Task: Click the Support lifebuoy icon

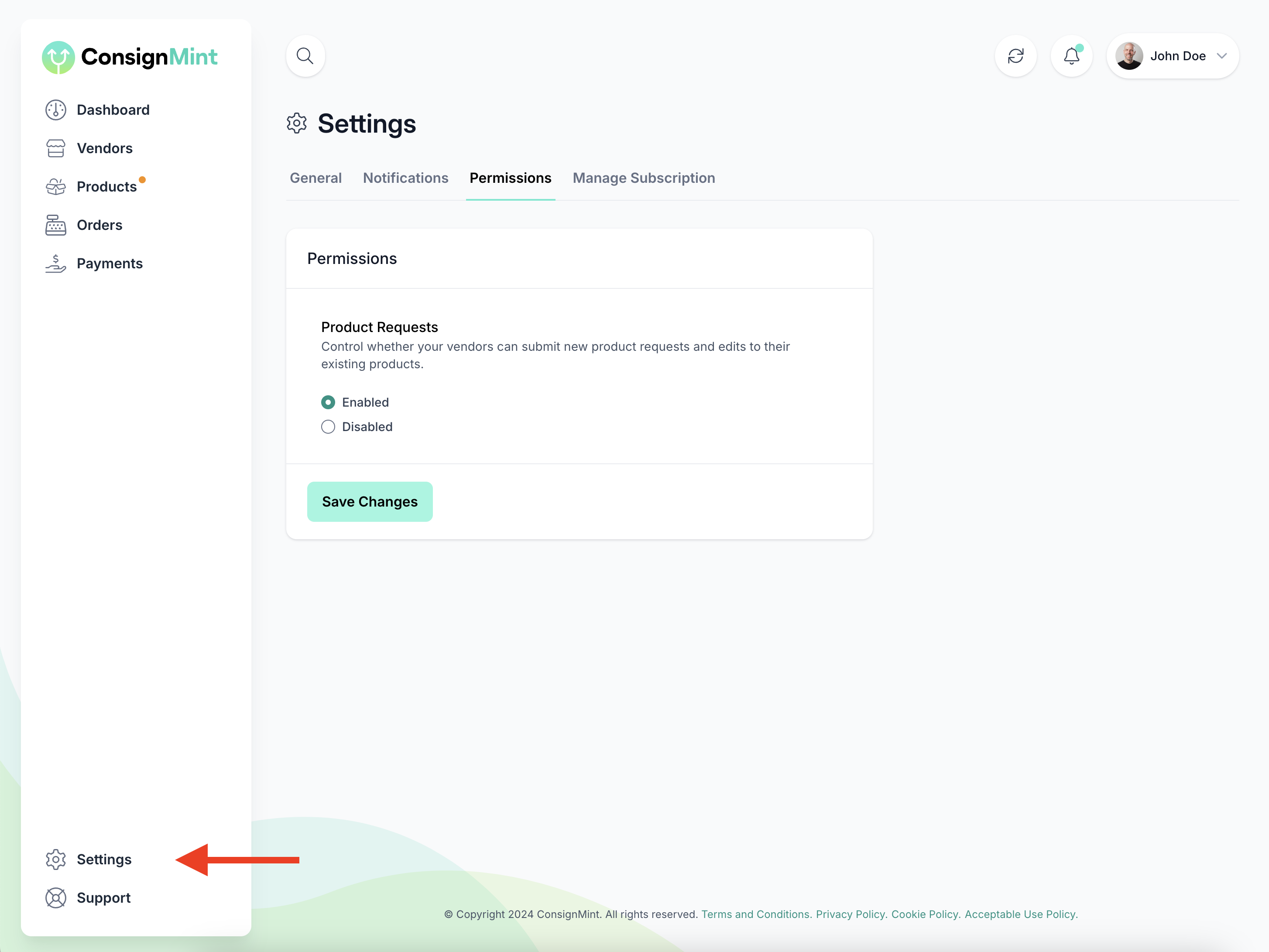Action: (x=56, y=897)
